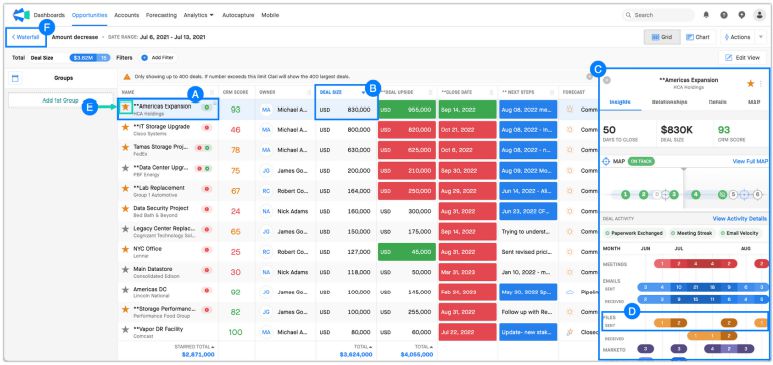
Task: Toggle star on Data Center Upgrade deal
Action: (125, 168)
